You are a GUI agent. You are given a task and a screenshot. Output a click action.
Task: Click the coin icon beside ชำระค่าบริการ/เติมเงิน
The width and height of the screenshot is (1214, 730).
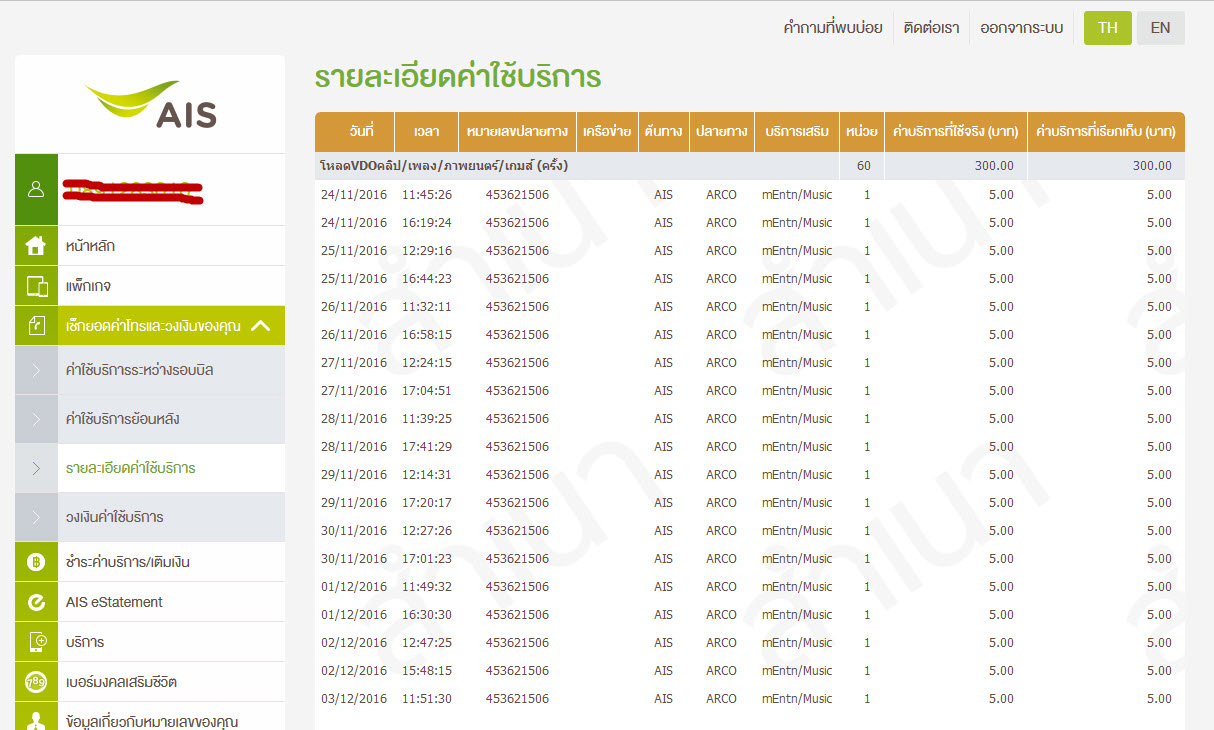[36, 562]
